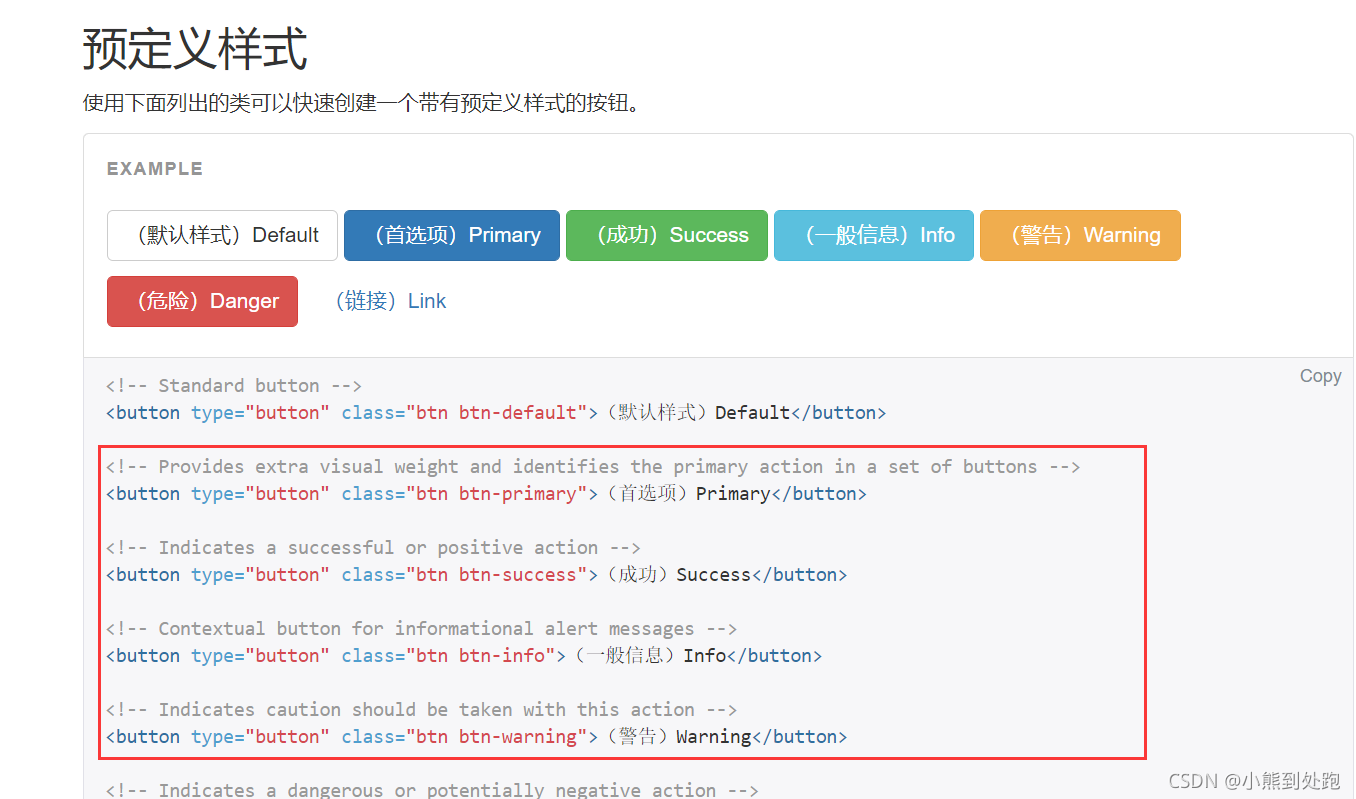Screen dimensions: 1356x799
Task: Click the blue (首选项) Primary button
Action: (x=451, y=235)
